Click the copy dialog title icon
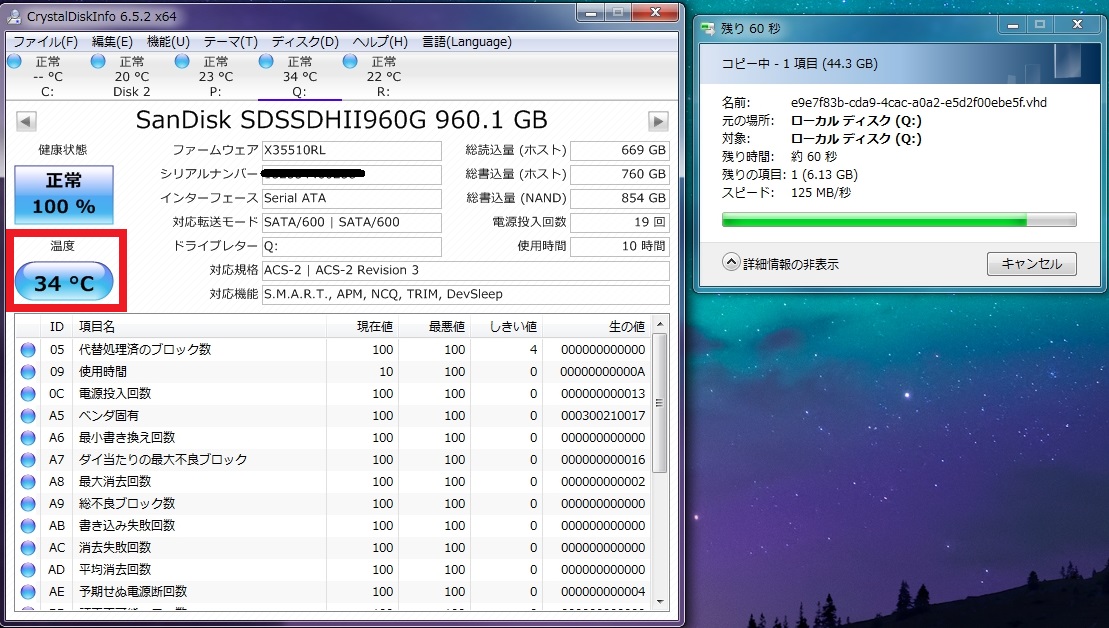 click(708, 28)
